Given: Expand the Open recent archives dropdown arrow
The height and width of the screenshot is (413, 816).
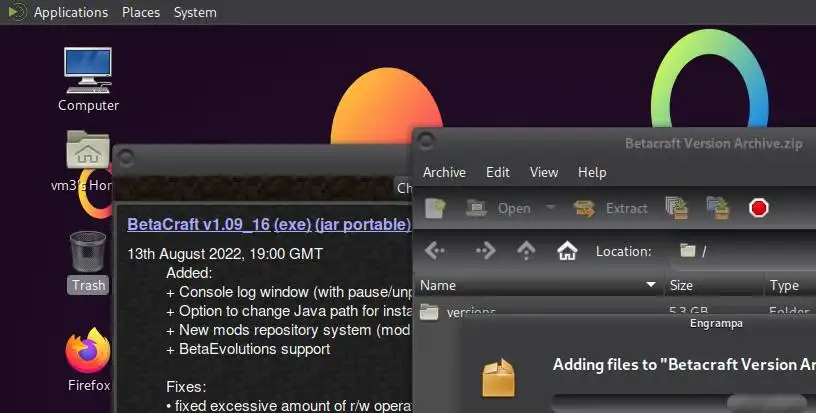Looking at the screenshot, I should click(x=550, y=208).
